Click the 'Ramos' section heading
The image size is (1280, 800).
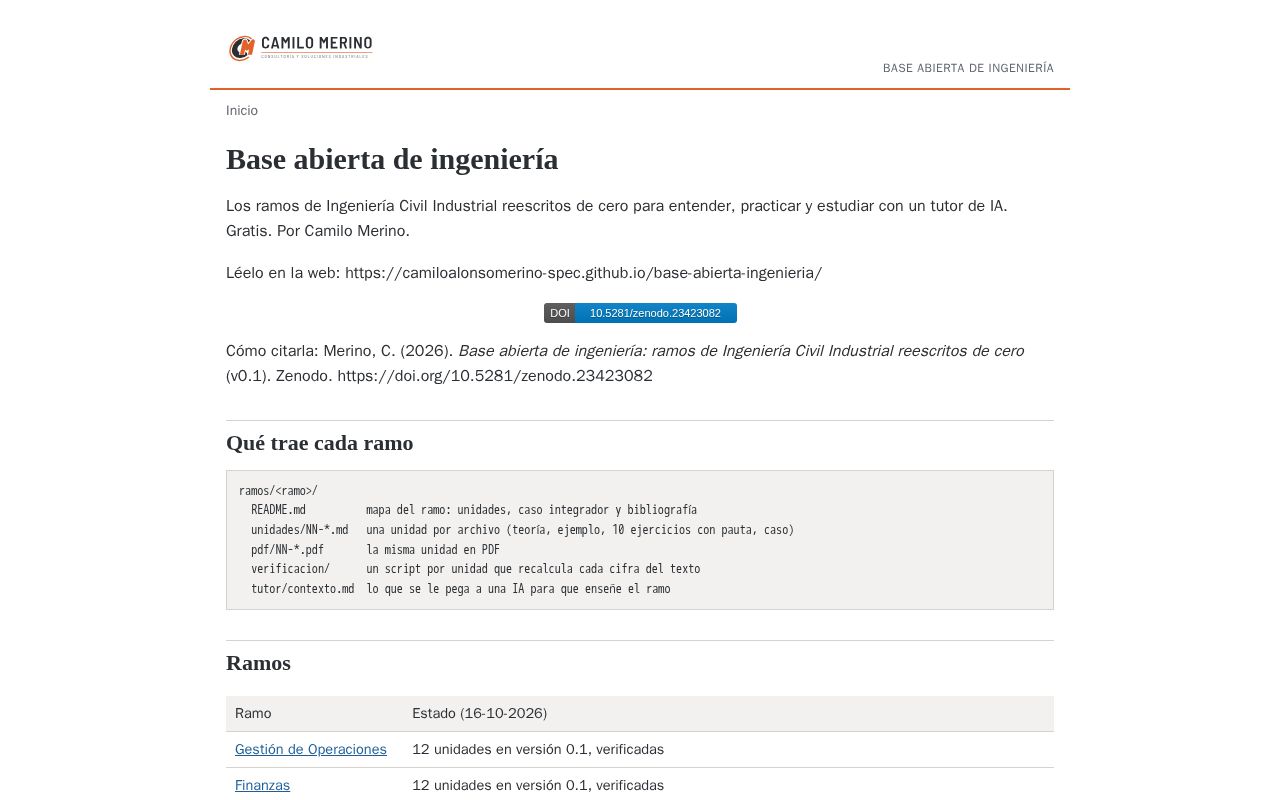coord(258,663)
